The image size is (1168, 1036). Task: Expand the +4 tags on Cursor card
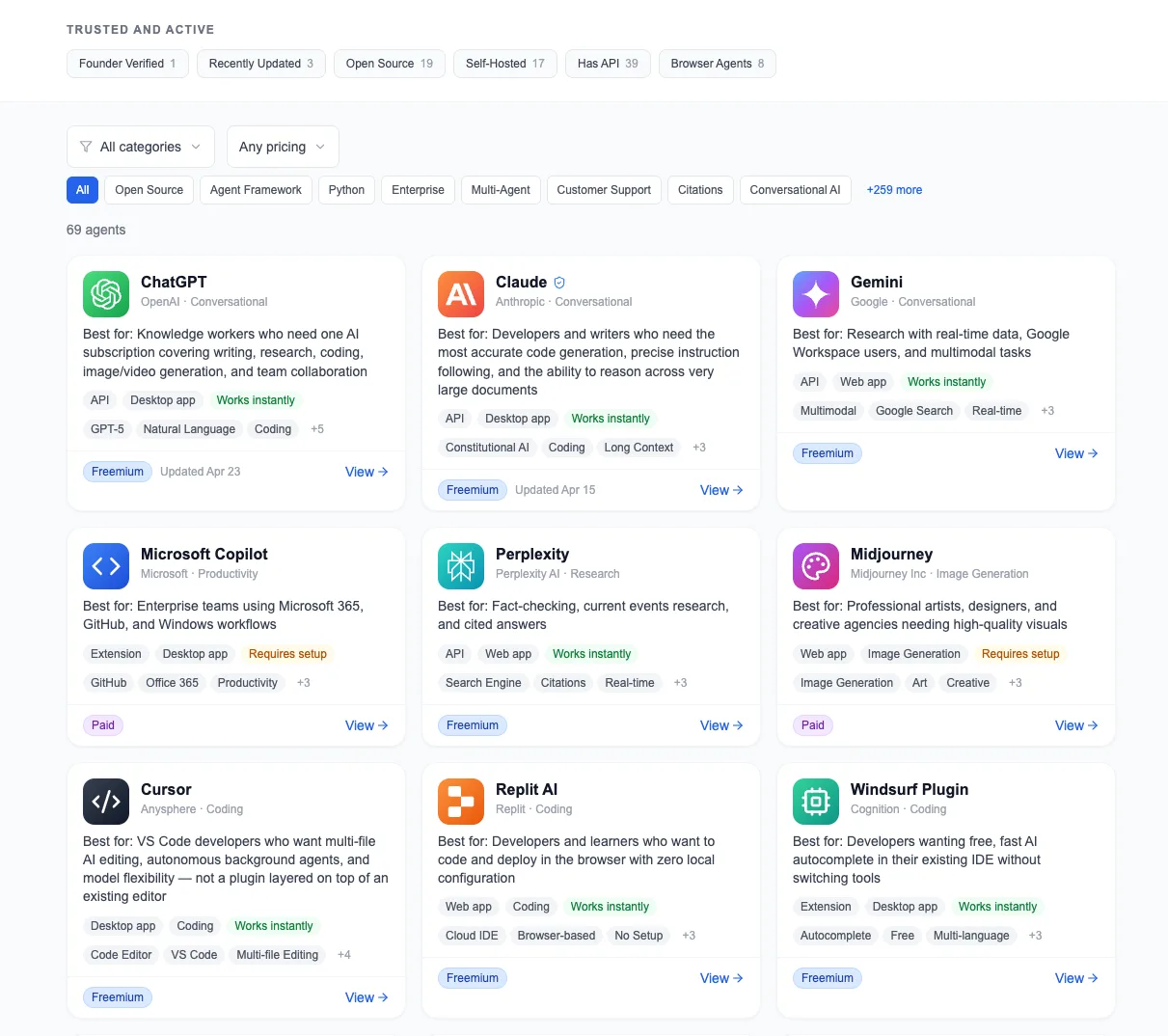[x=344, y=955]
